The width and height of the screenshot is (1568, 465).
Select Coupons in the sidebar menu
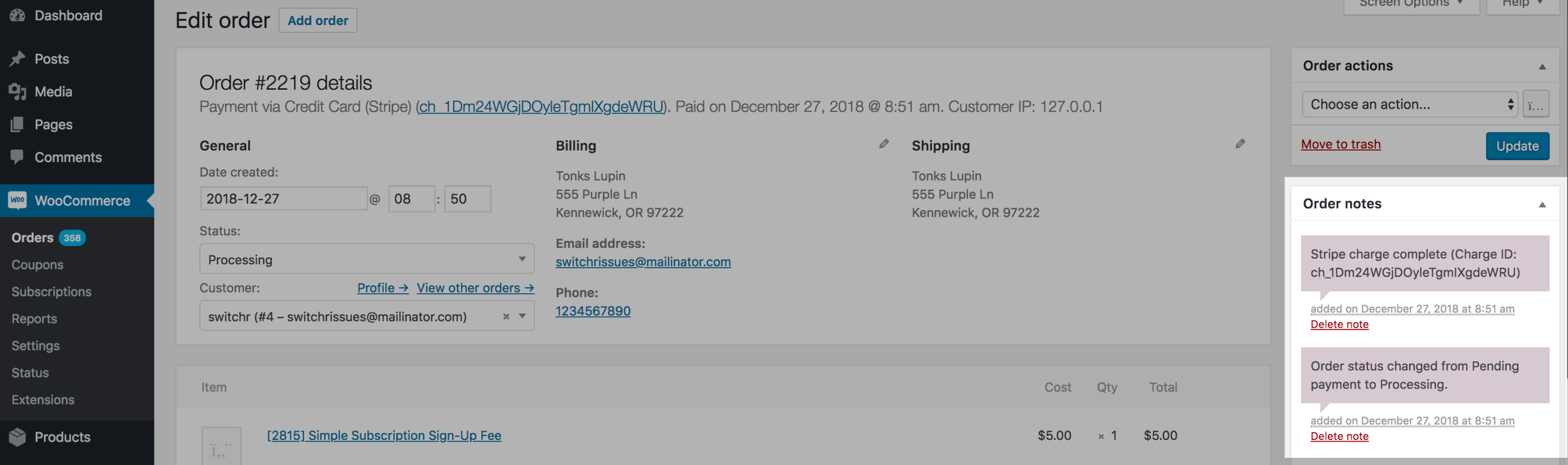coord(37,264)
